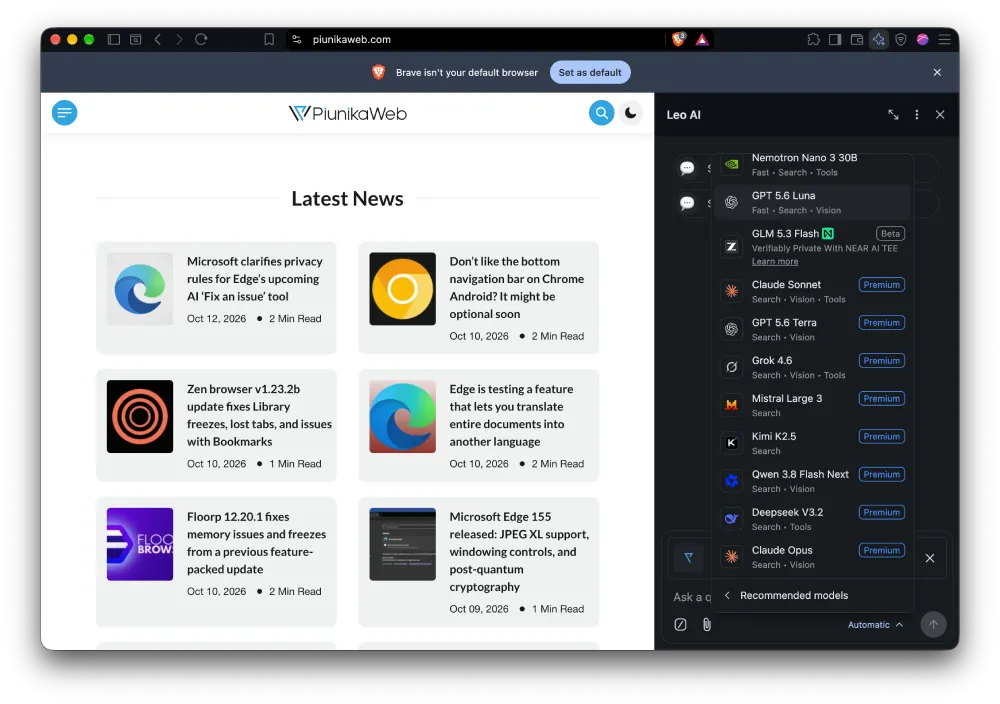The height and width of the screenshot is (704, 1000).
Task: Click Beta badge on GLM 5.3 Flash
Action: tap(890, 234)
